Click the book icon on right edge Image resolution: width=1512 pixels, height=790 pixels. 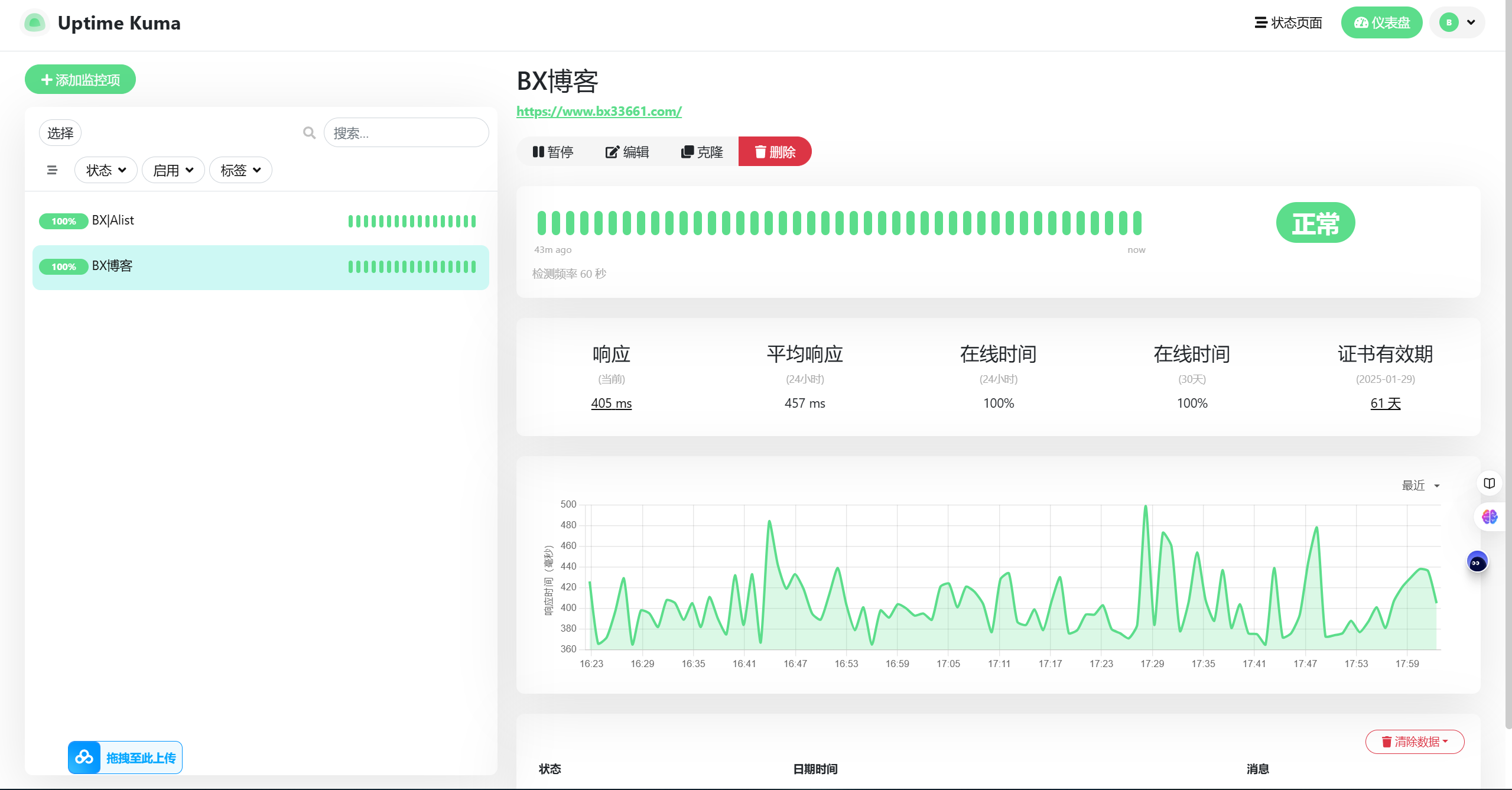[1490, 484]
